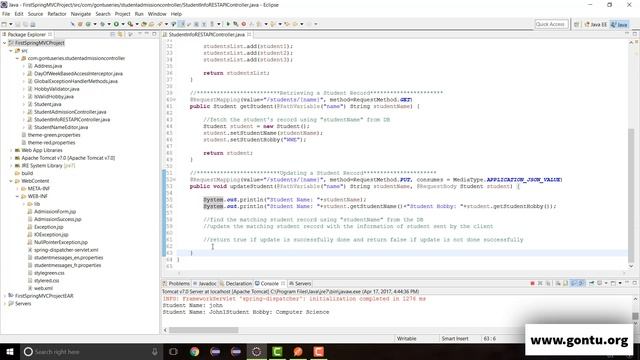Open Run button dropdown arrow

[123, 24]
